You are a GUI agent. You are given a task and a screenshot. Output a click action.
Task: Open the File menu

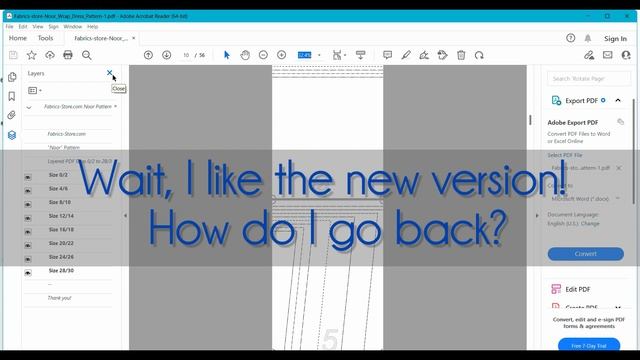9,27
